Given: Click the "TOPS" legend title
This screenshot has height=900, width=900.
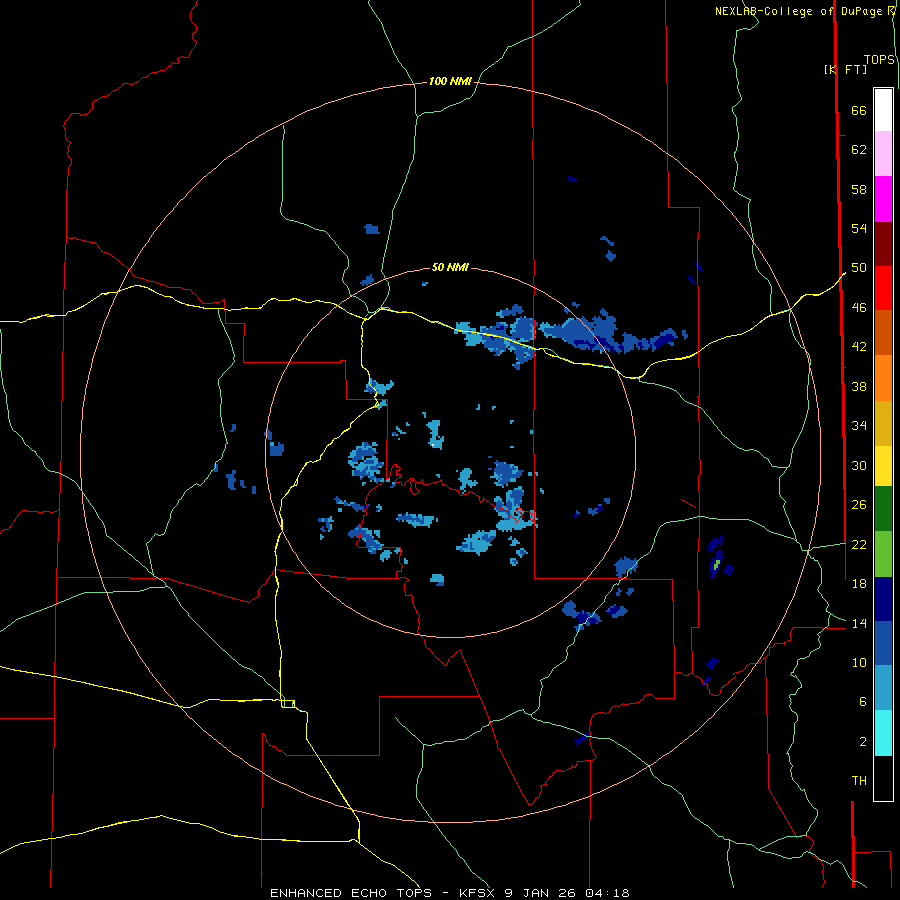Looking at the screenshot, I should (879, 60).
